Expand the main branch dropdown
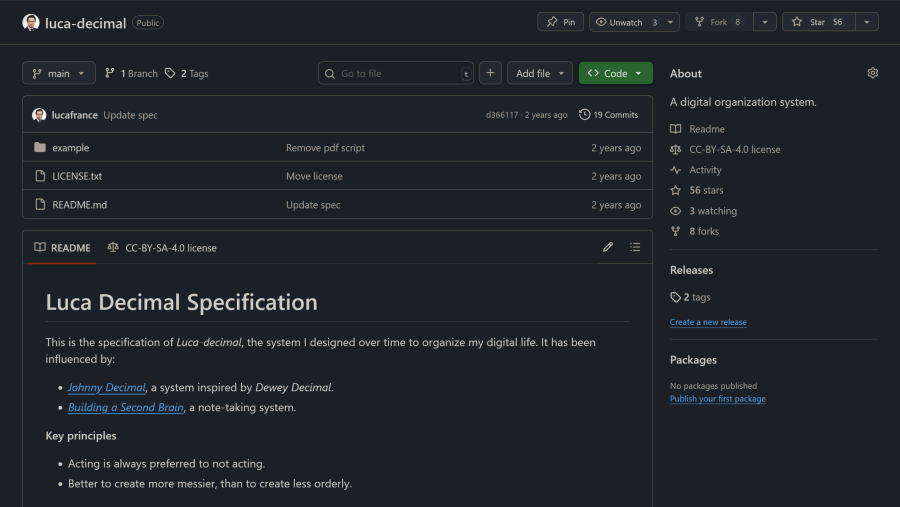 [59, 73]
